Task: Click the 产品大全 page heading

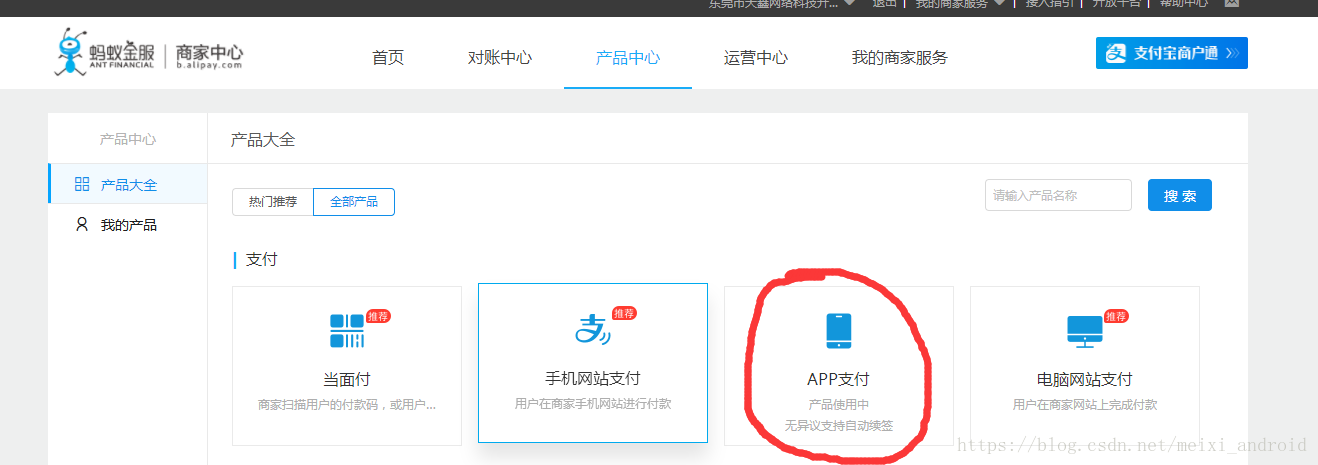Action: pos(263,139)
